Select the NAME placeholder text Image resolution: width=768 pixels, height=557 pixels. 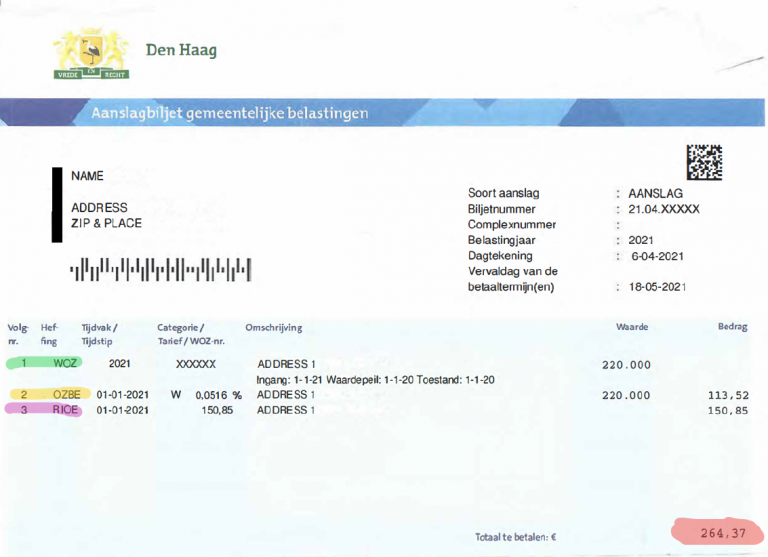coord(87,176)
